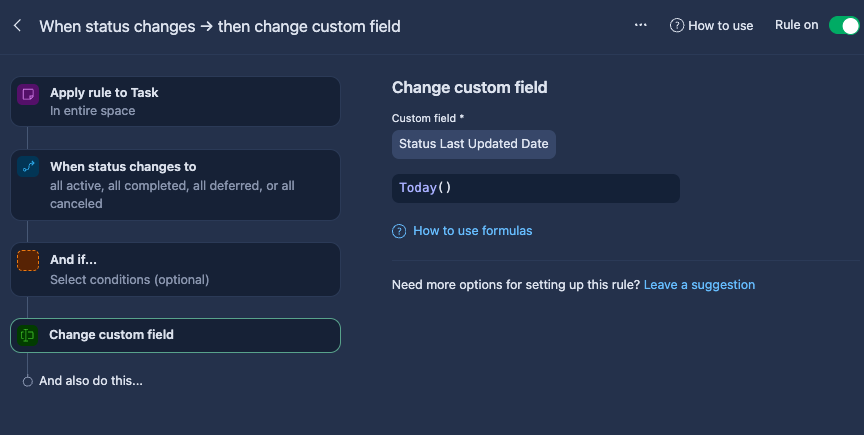The image size is (864, 435).
Task: Click the back arrow icon
Action: [17, 26]
